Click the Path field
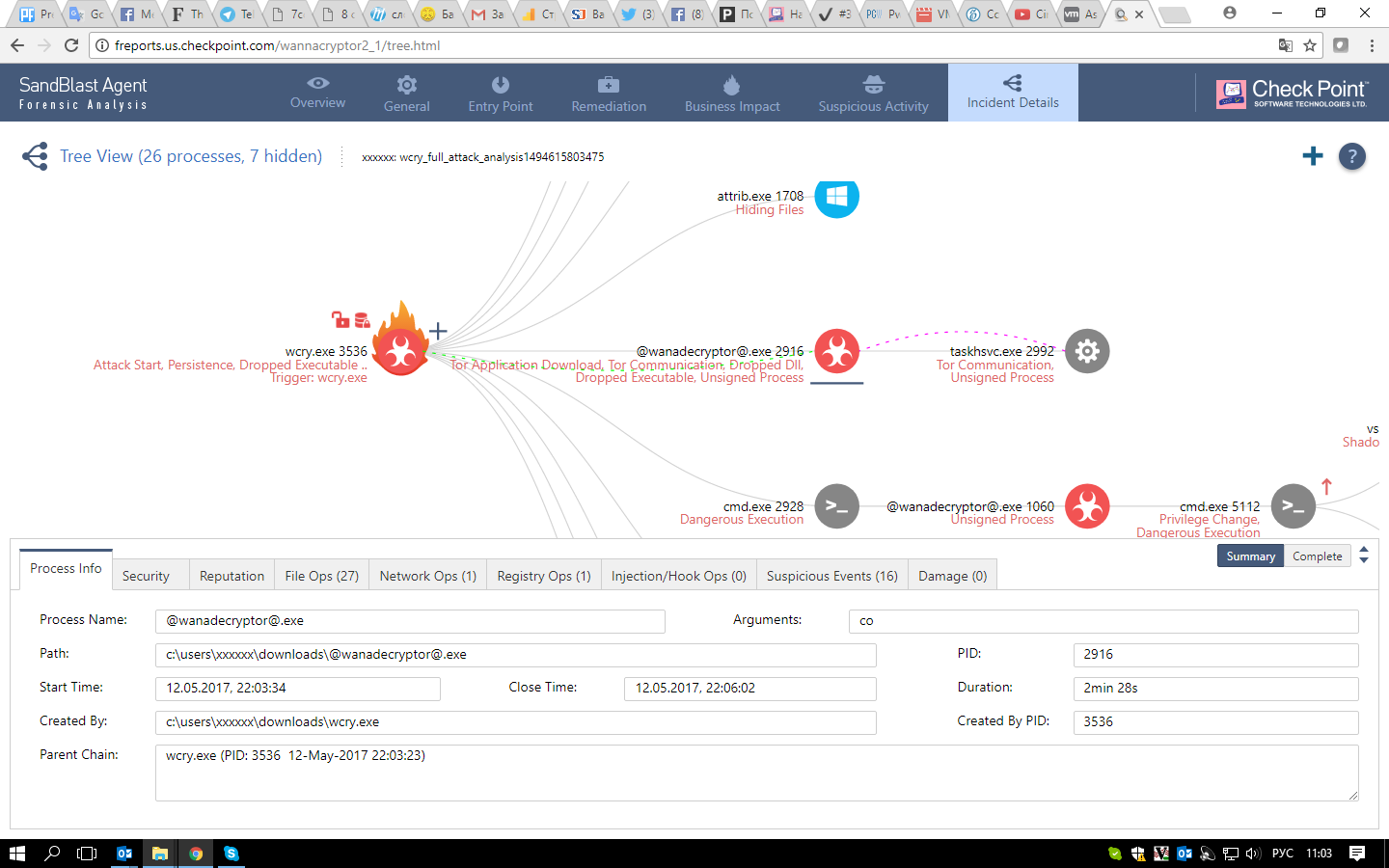This screenshot has width=1389, height=868. pos(516,655)
